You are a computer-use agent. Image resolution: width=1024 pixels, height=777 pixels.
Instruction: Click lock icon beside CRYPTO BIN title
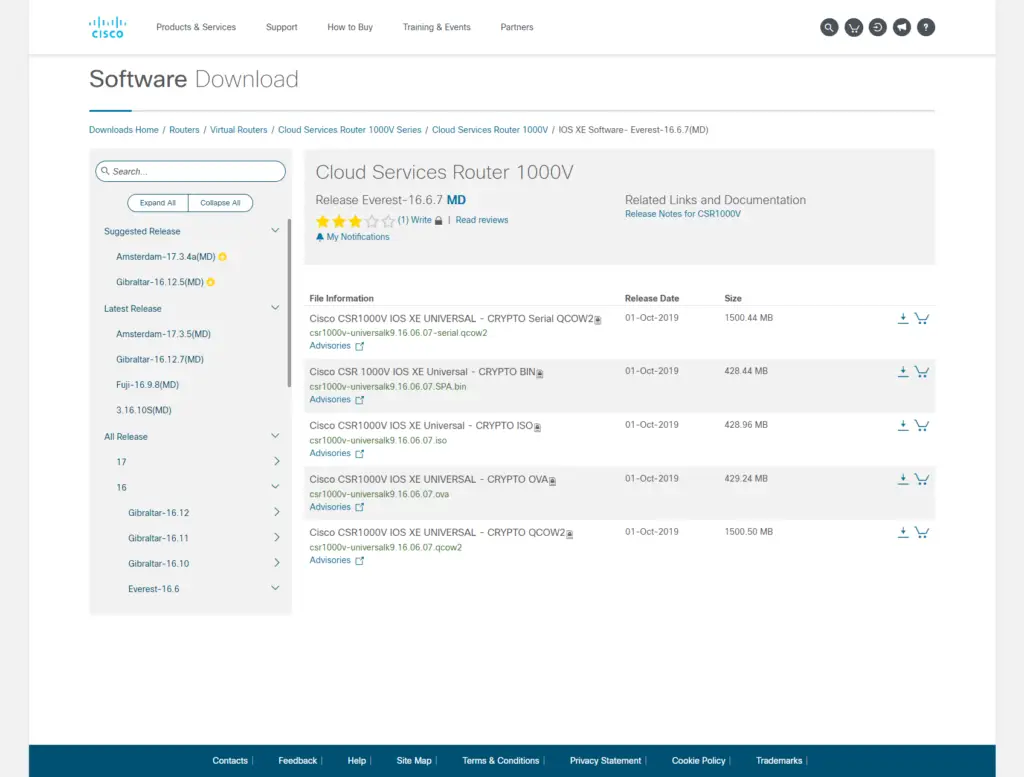tap(539, 373)
